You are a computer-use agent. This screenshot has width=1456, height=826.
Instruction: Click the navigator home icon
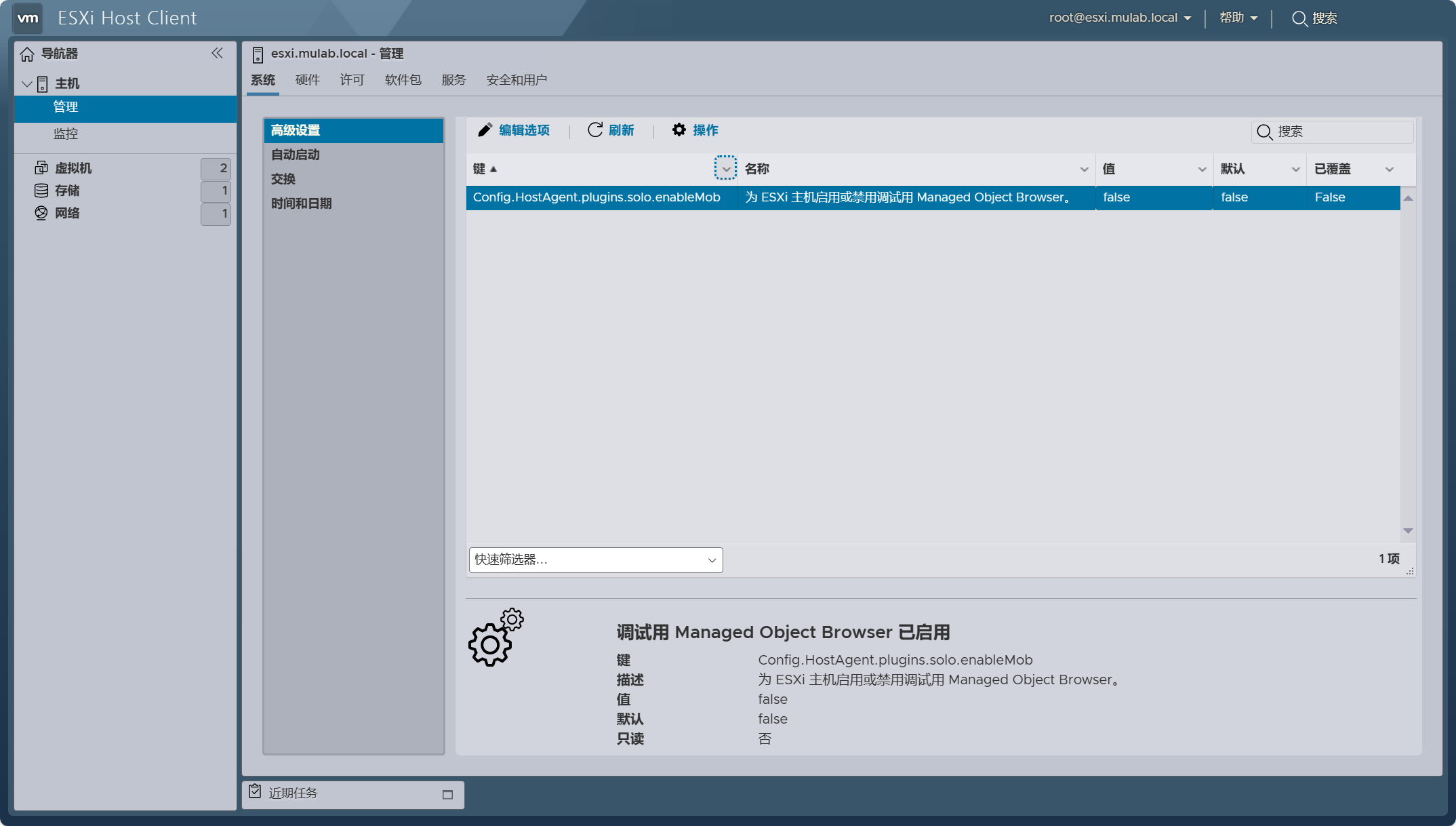[x=27, y=54]
